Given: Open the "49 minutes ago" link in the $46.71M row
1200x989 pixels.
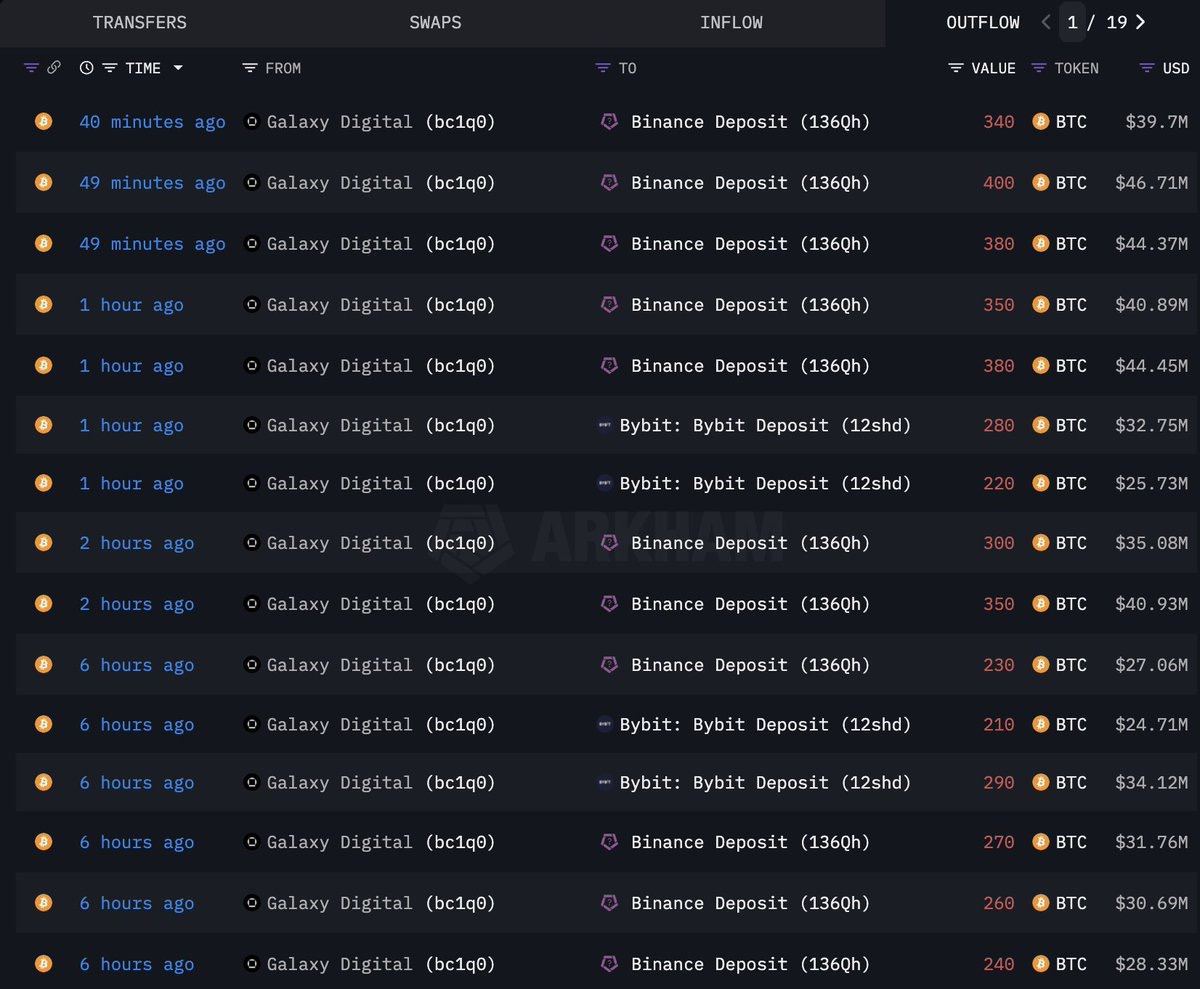Looking at the screenshot, I should coord(152,183).
